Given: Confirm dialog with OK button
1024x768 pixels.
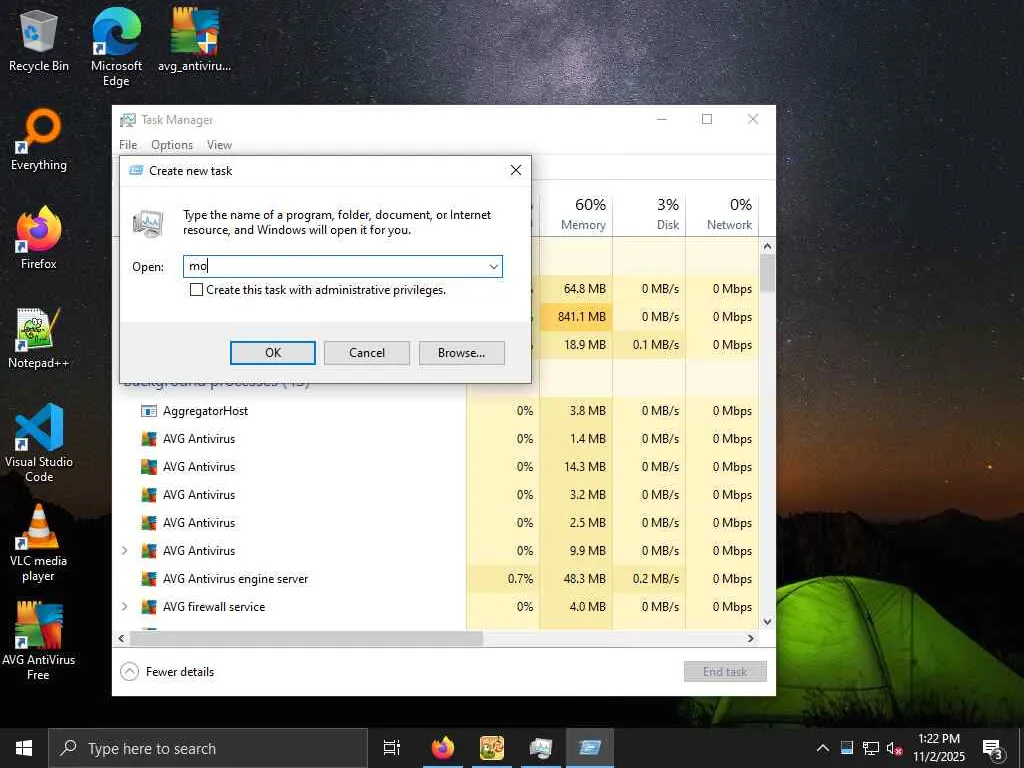Looking at the screenshot, I should coord(273,353).
